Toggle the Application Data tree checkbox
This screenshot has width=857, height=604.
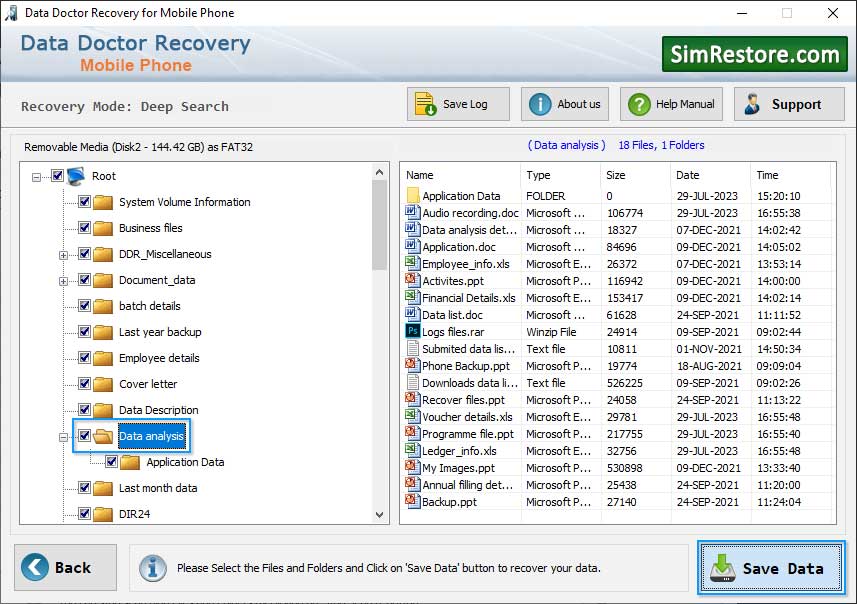click(111, 461)
